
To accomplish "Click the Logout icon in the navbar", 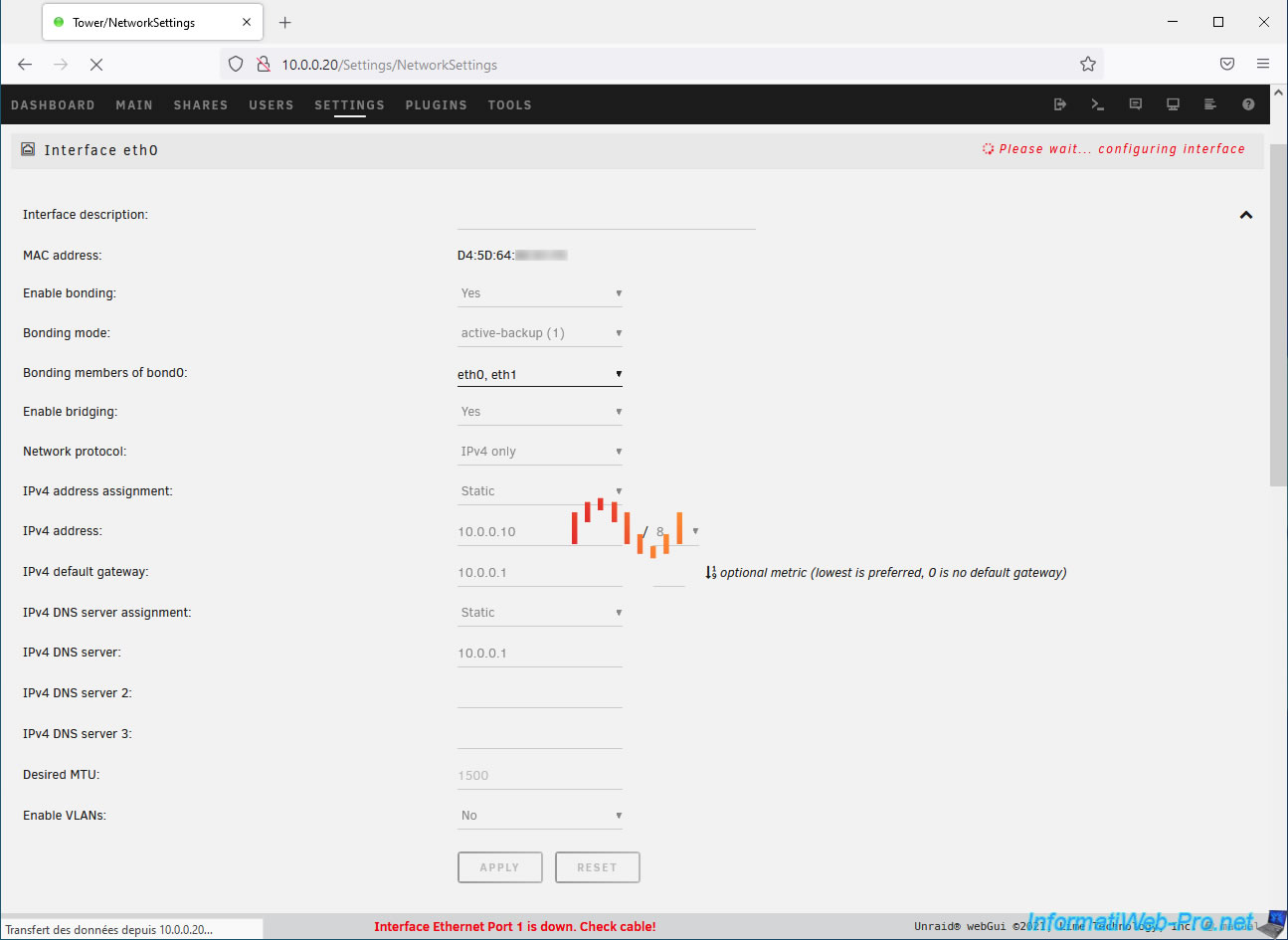I will (1060, 104).
